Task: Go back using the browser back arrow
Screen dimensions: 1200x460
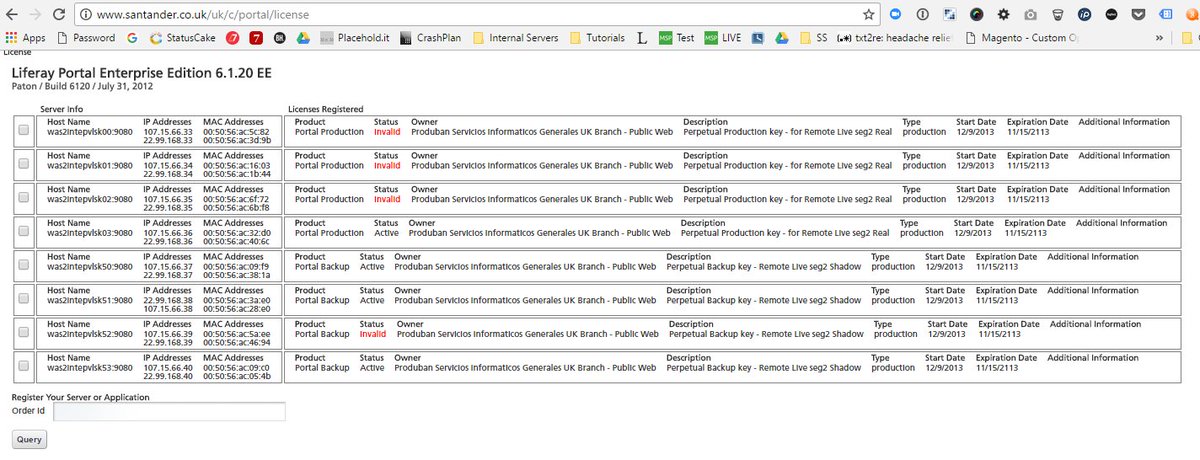Action: [x=11, y=15]
